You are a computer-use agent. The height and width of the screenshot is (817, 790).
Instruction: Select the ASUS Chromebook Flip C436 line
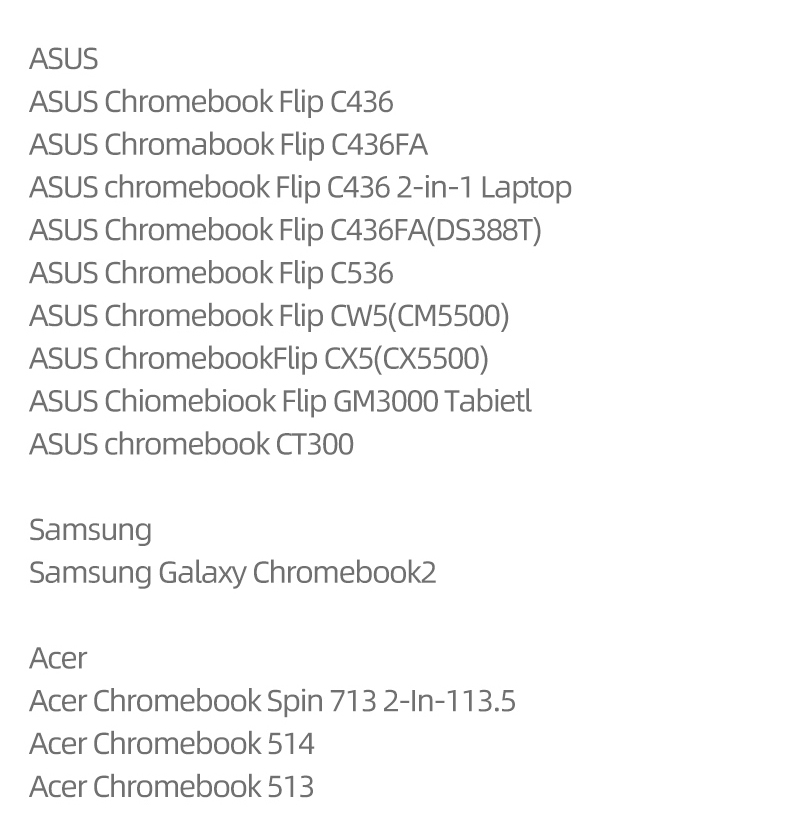point(211,102)
